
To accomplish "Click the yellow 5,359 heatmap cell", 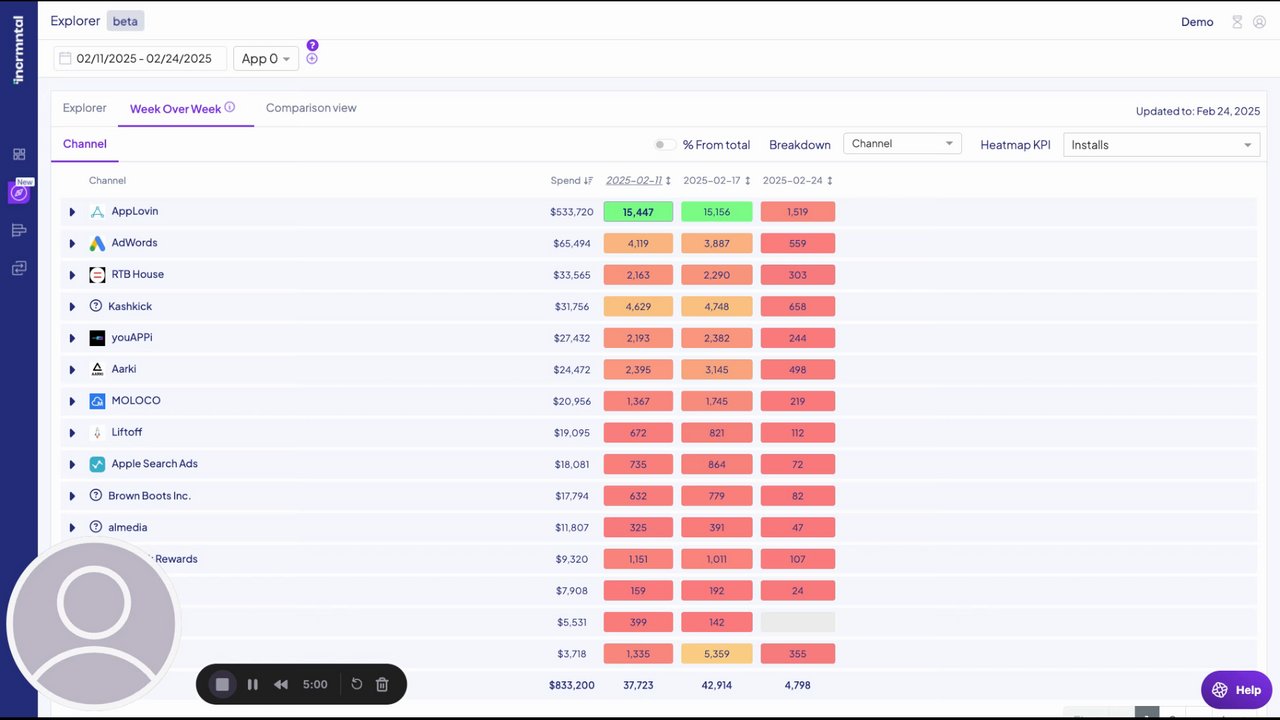I will click(x=717, y=654).
